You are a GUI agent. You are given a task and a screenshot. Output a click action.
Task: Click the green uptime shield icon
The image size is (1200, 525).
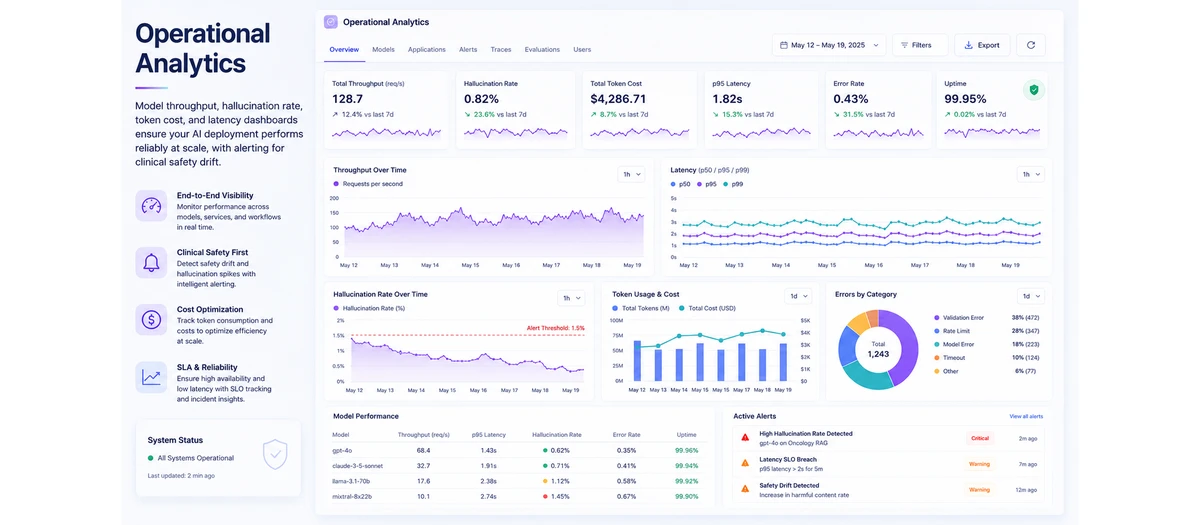coord(1033,90)
